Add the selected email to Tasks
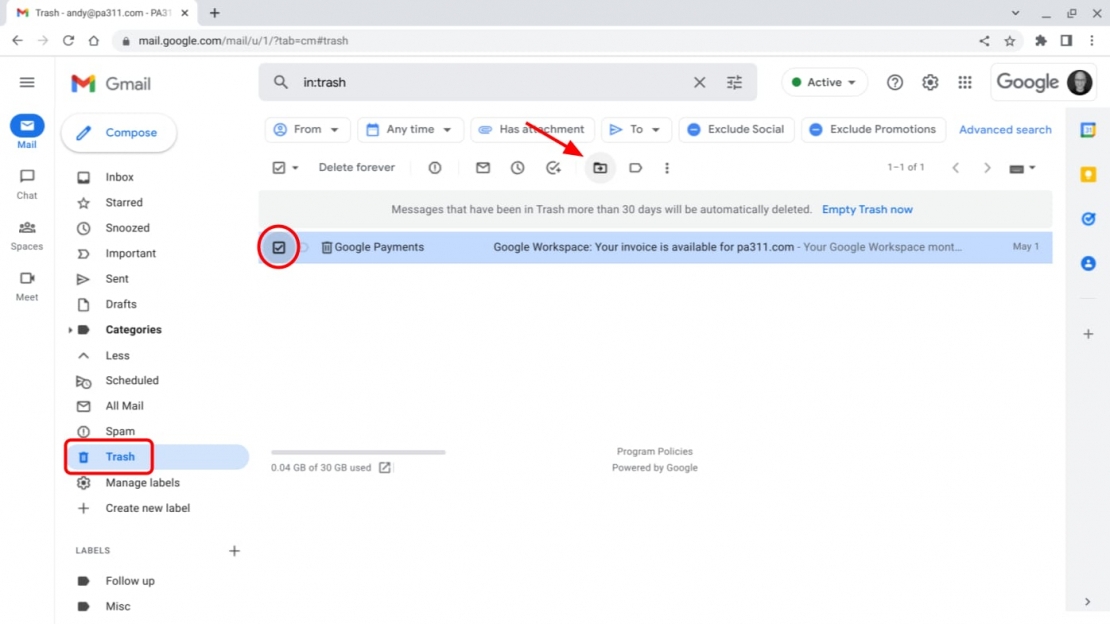Image resolution: width=1110 pixels, height=624 pixels. point(552,167)
